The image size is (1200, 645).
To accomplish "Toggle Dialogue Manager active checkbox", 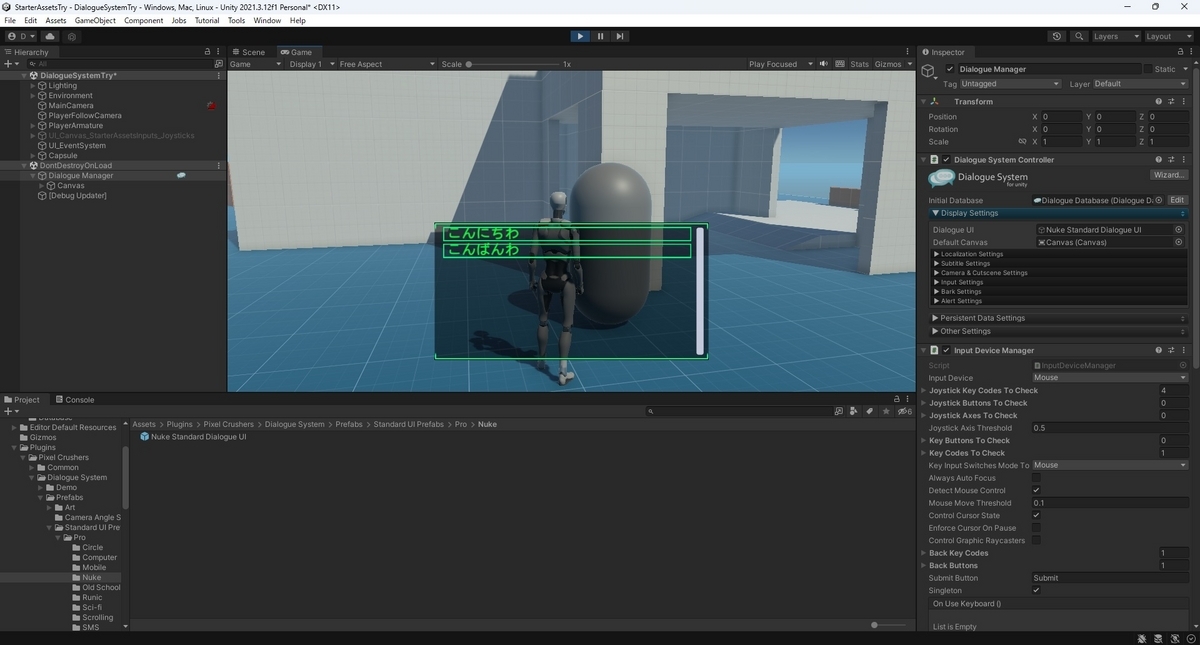I will [x=950, y=69].
